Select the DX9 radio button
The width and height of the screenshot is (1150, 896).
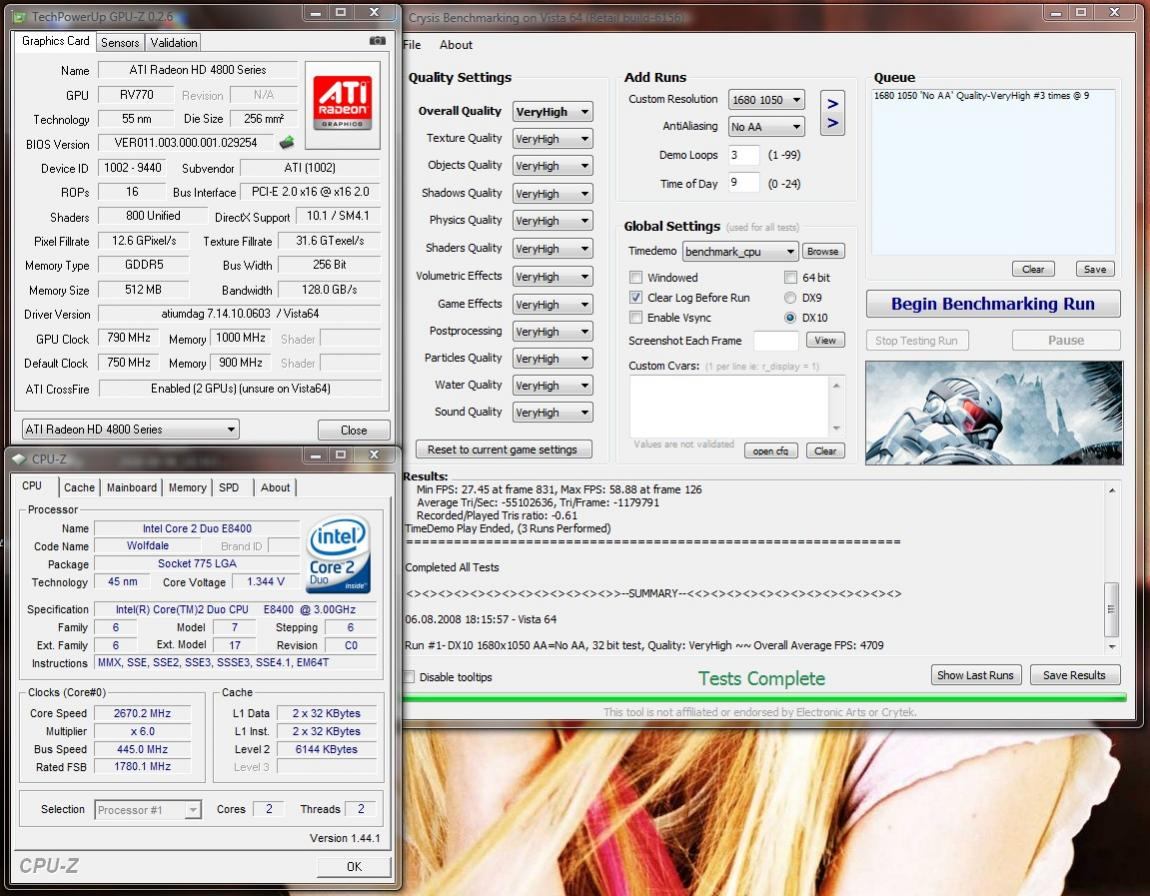(790, 298)
